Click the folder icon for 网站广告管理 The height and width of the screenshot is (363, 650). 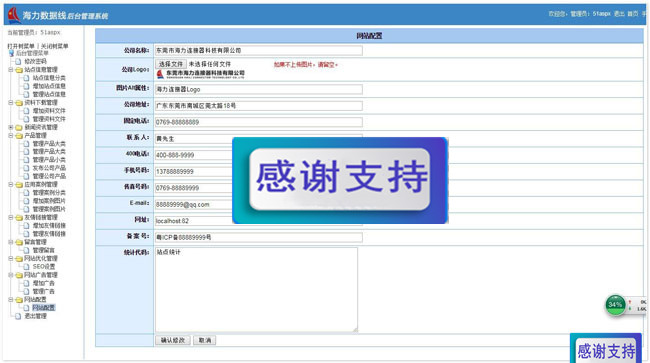[19, 275]
